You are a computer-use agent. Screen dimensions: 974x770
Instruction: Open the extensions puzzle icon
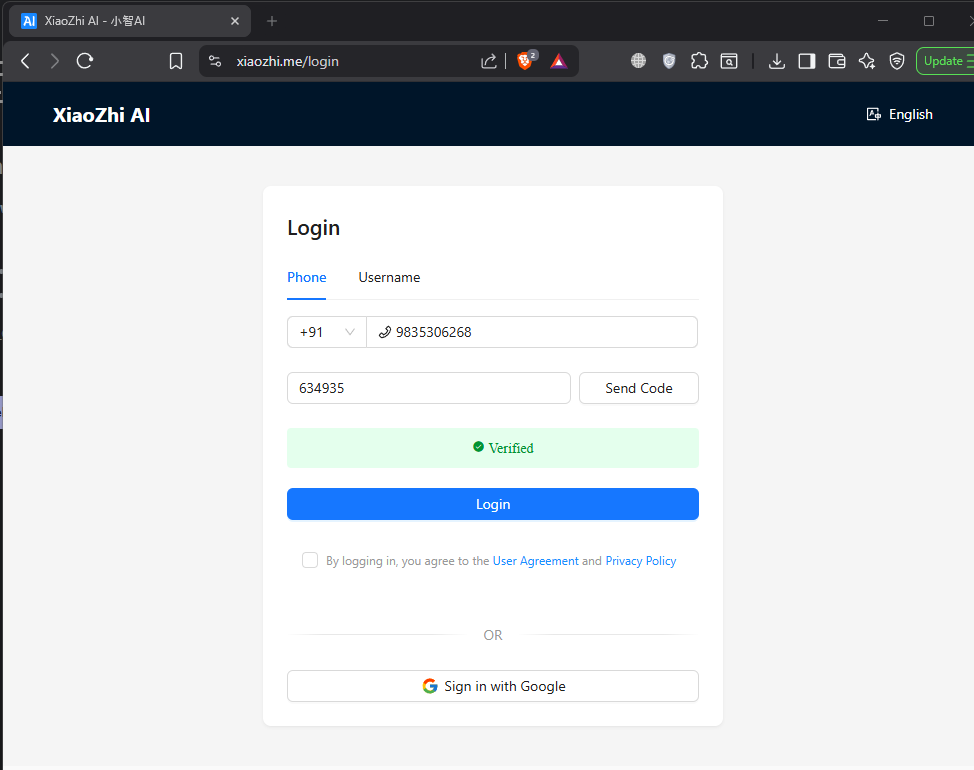pyautogui.click(x=699, y=61)
